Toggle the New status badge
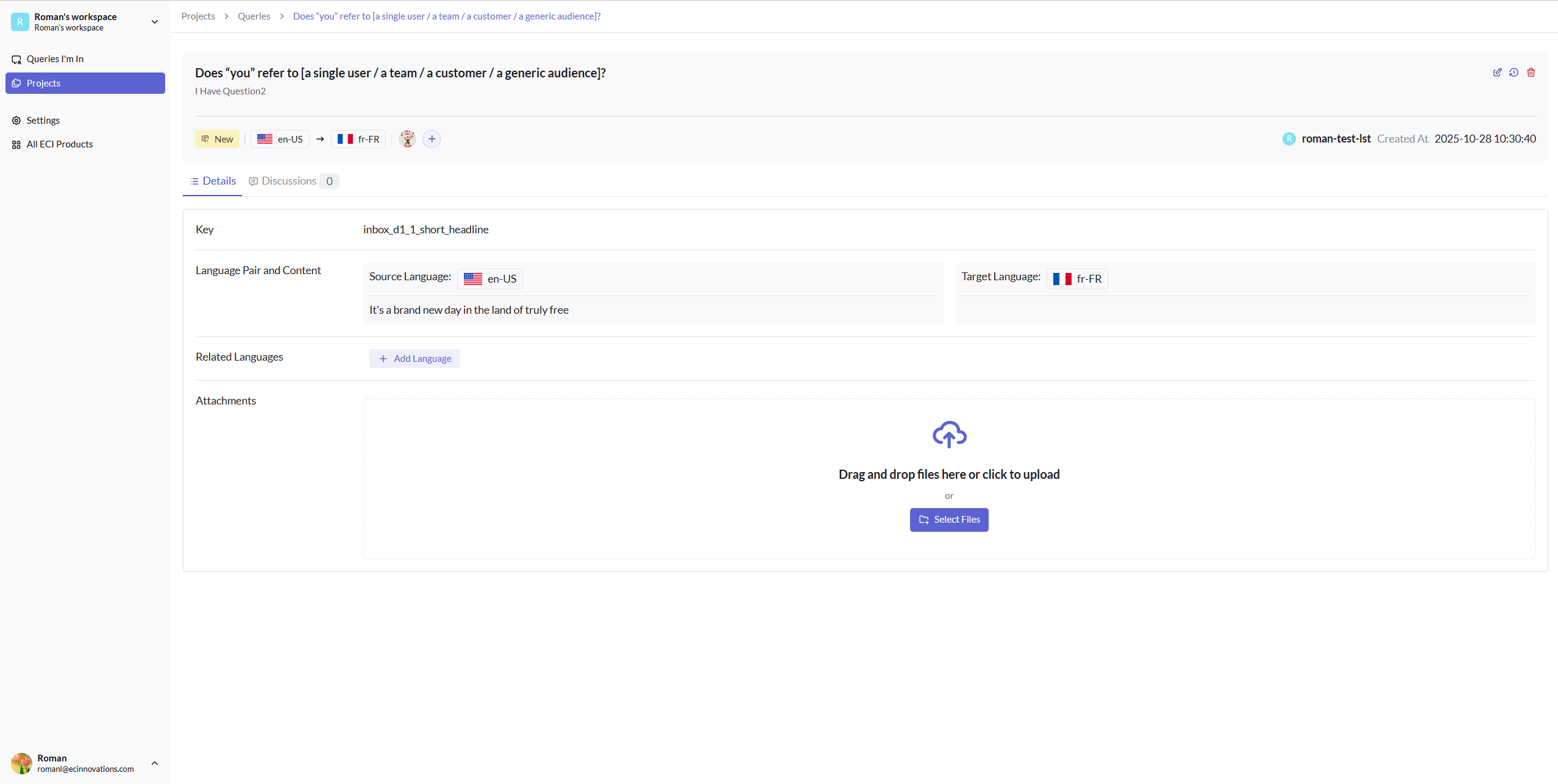 pos(217,138)
